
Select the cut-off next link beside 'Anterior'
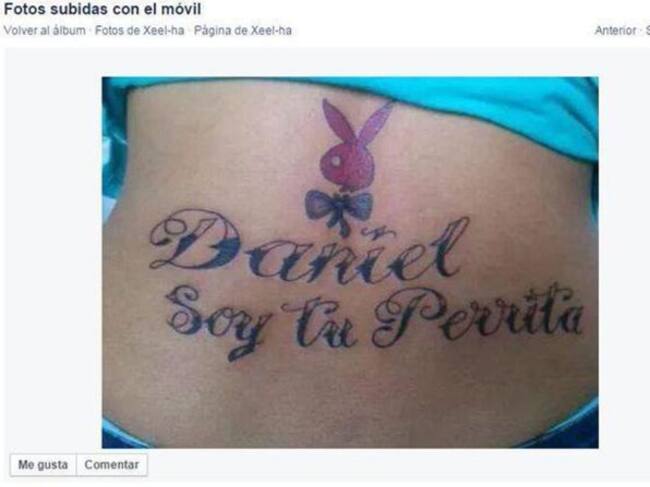click(x=647, y=31)
